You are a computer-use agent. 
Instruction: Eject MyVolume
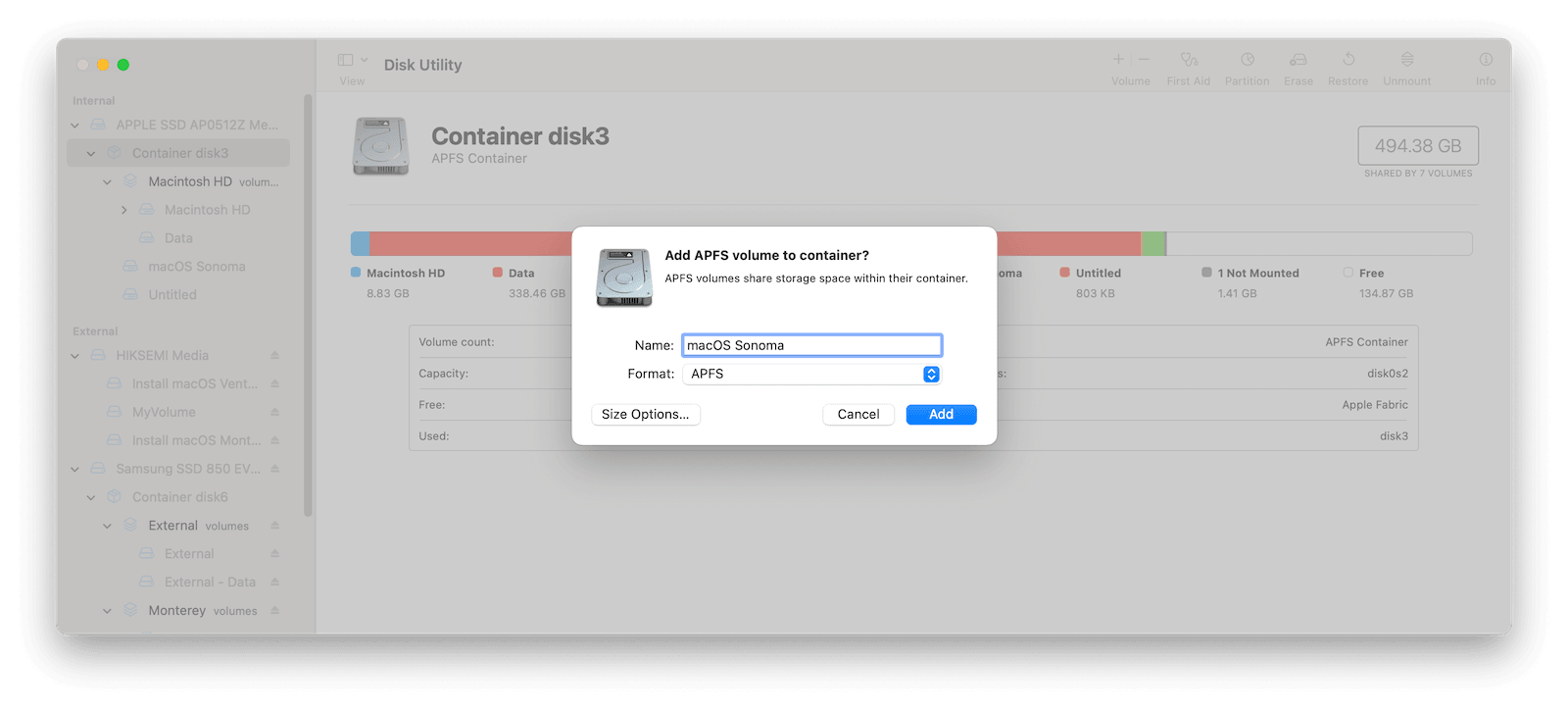click(x=275, y=413)
